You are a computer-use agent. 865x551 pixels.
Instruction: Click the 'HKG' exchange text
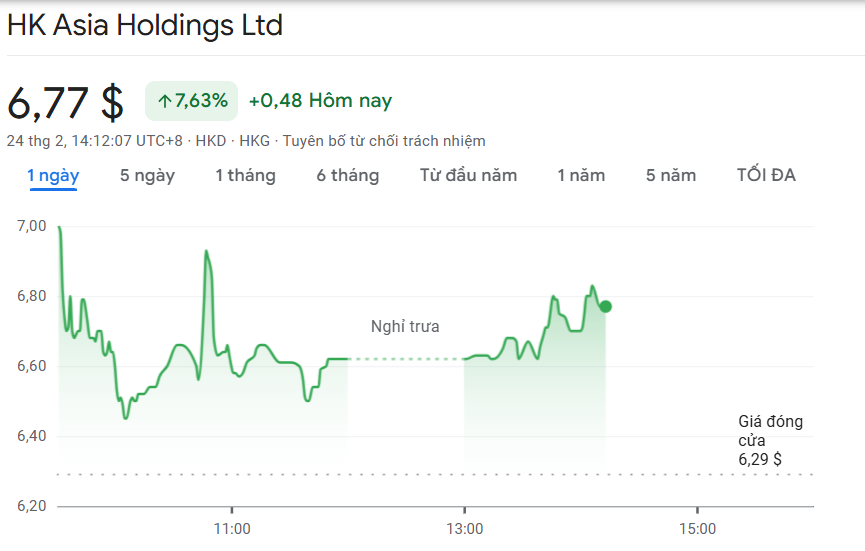254,141
